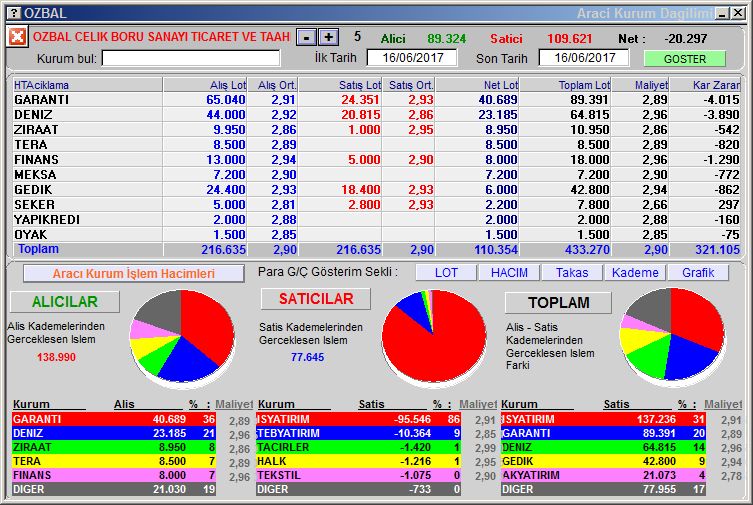Sort by Alış Lot column header
Image resolution: width=753 pixels, height=505 pixels.
point(206,85)
